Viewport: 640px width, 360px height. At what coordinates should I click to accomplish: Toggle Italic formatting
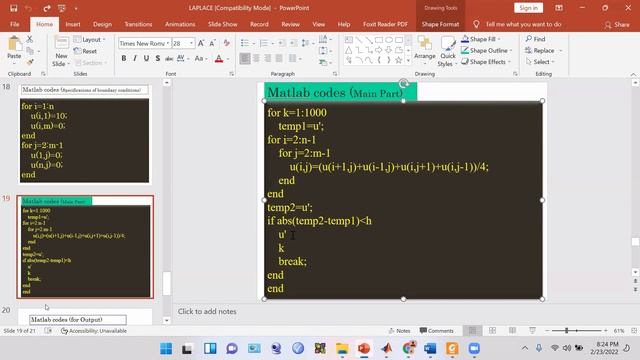[135, 59]
